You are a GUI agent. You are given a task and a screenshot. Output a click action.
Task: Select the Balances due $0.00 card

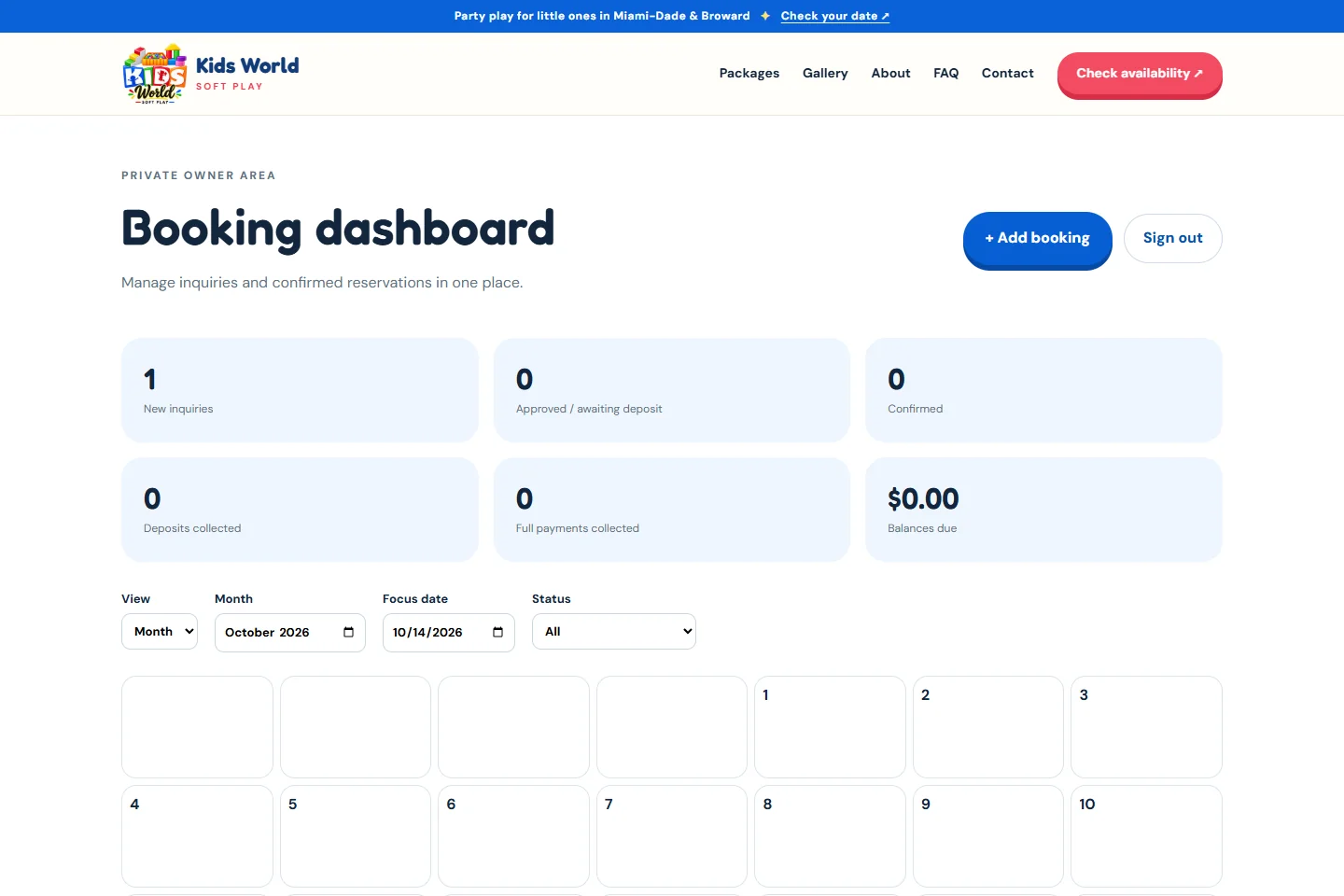point(1043,510)
